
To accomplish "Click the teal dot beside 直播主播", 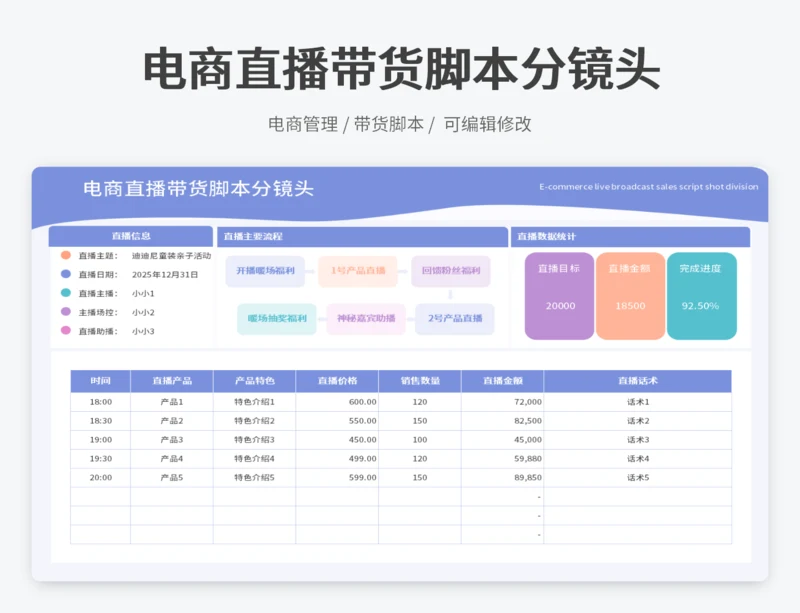I will (x=66, y=293).
